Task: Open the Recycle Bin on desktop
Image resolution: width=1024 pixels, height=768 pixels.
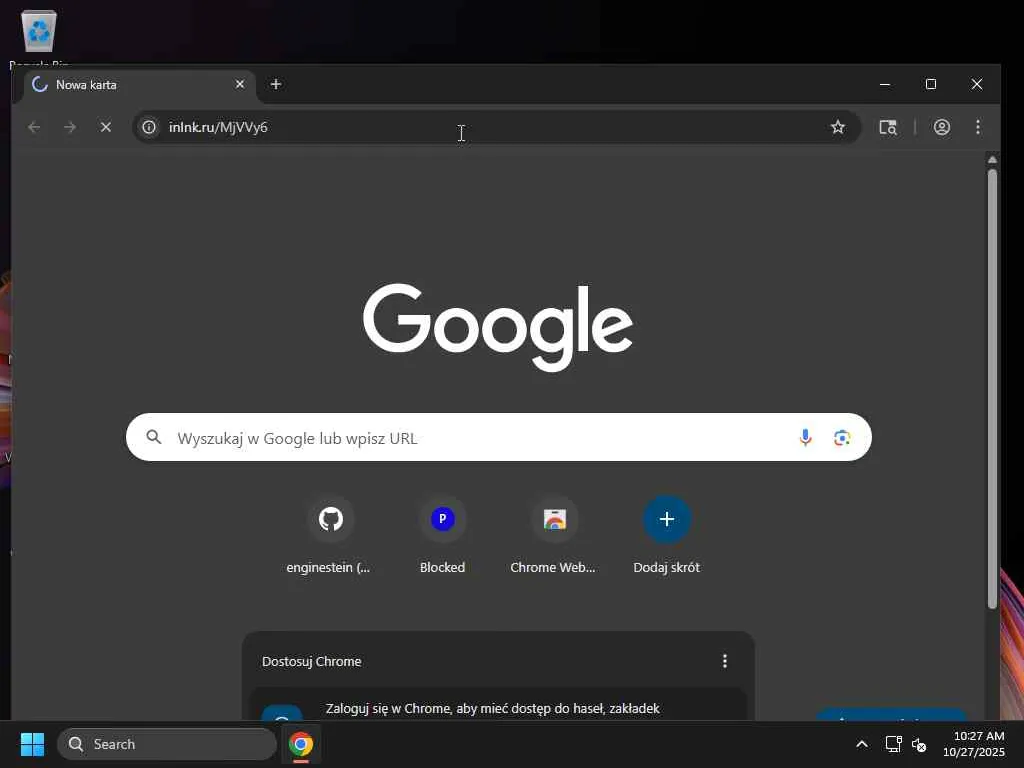Action: click(x=39, y=38)
